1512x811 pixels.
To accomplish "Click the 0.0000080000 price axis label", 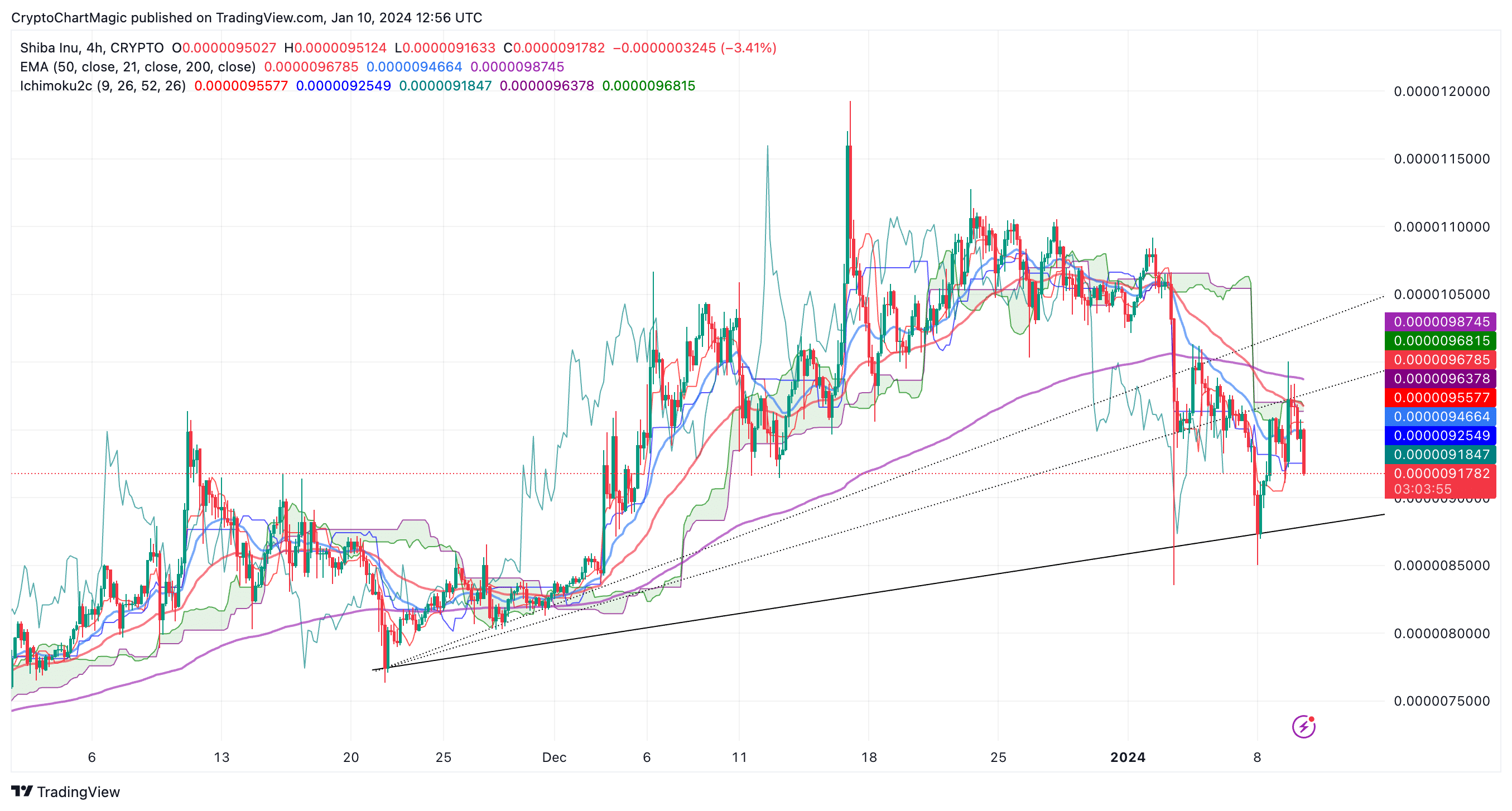I will click(x=1442, y=634).
